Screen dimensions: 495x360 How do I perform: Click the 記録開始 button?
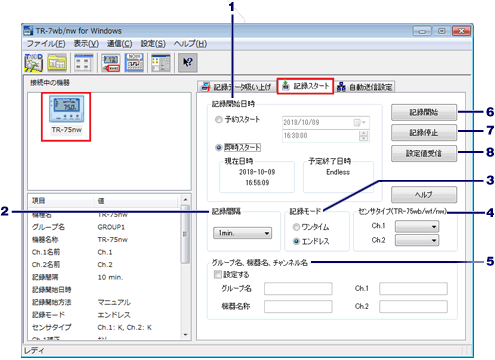(424, 112)
